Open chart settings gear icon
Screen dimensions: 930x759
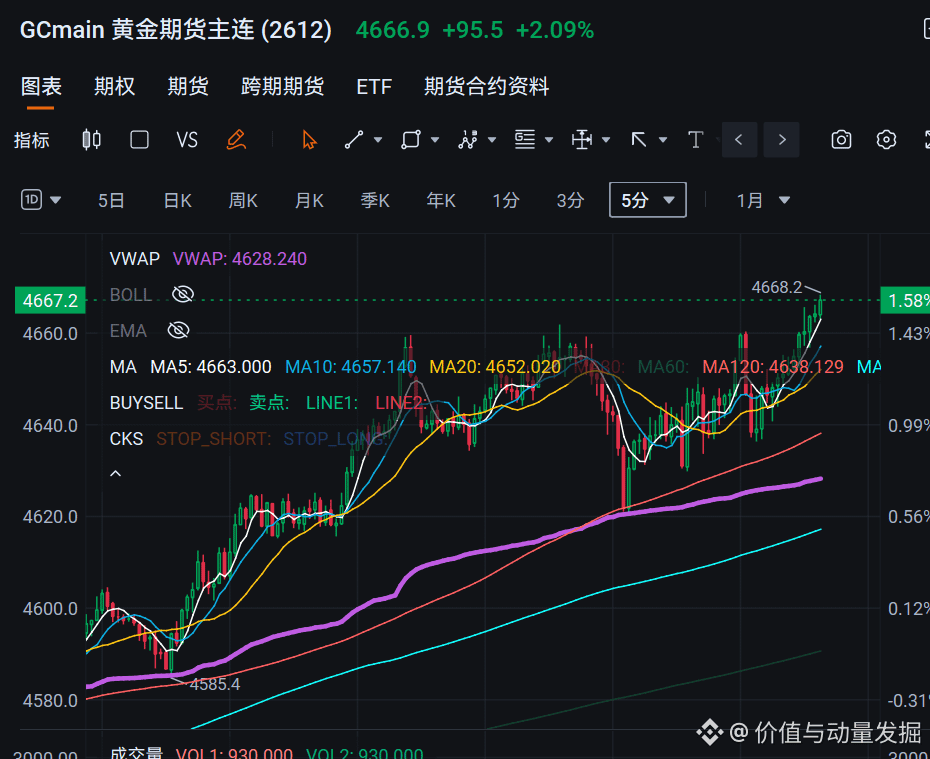(x=886, y=140)
